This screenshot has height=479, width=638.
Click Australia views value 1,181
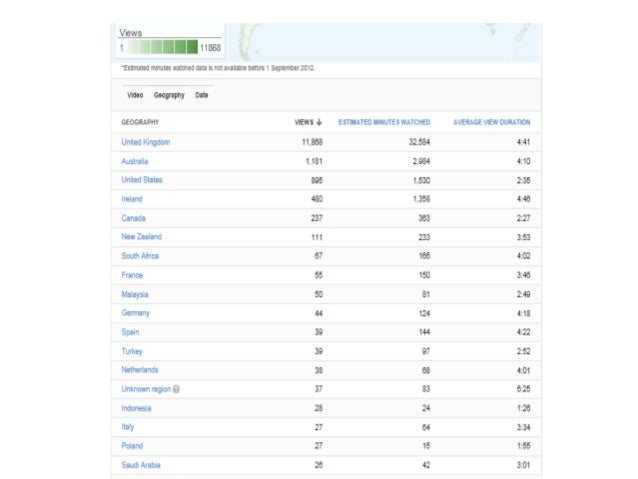tap(314, 161)
